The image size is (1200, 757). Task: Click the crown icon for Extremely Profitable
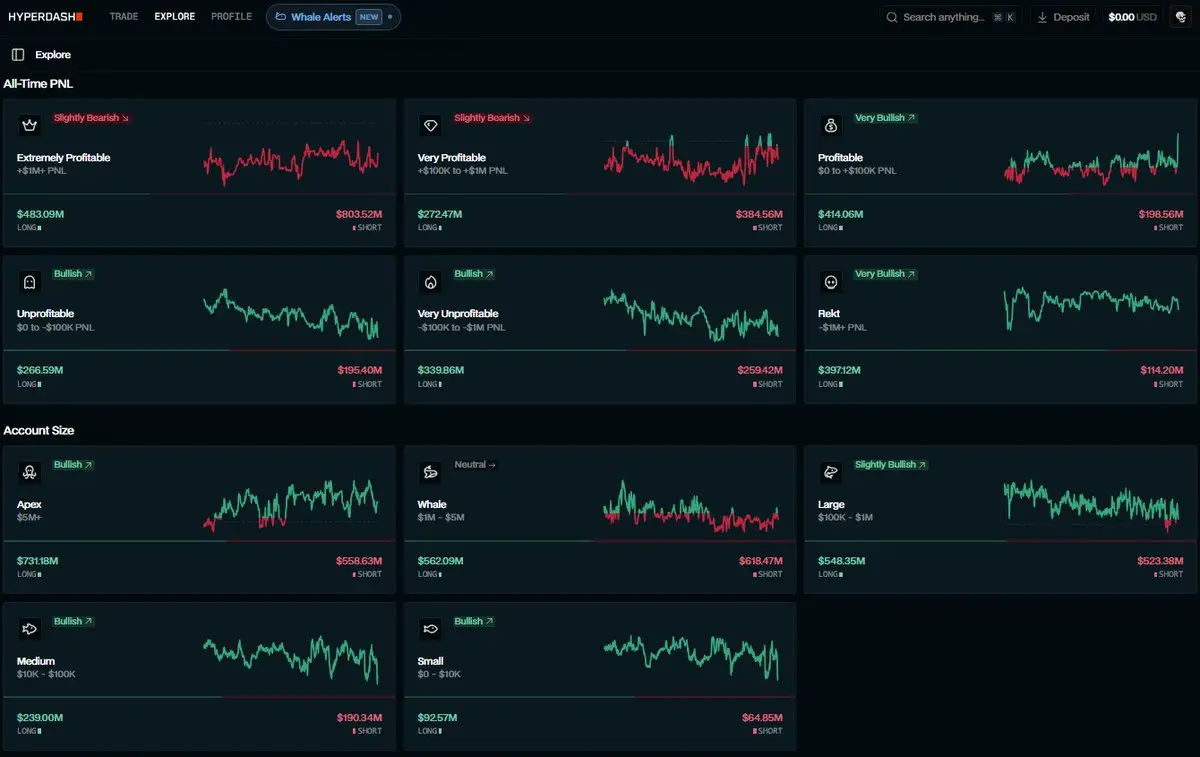(29, 126)
